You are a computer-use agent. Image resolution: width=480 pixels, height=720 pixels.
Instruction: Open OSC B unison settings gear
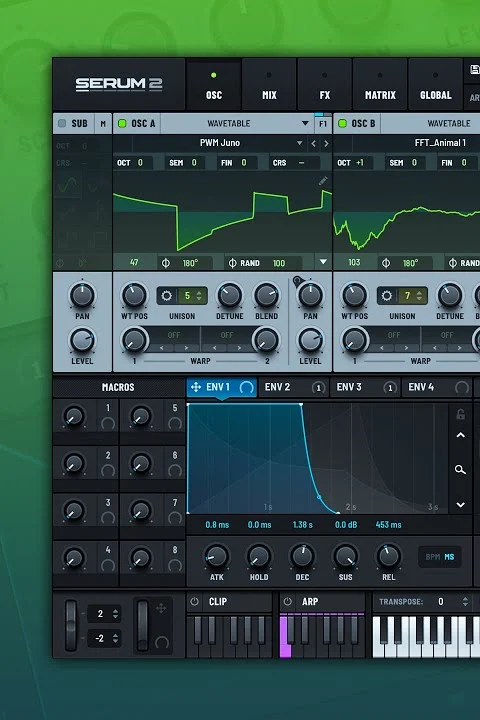click(387, 296)
